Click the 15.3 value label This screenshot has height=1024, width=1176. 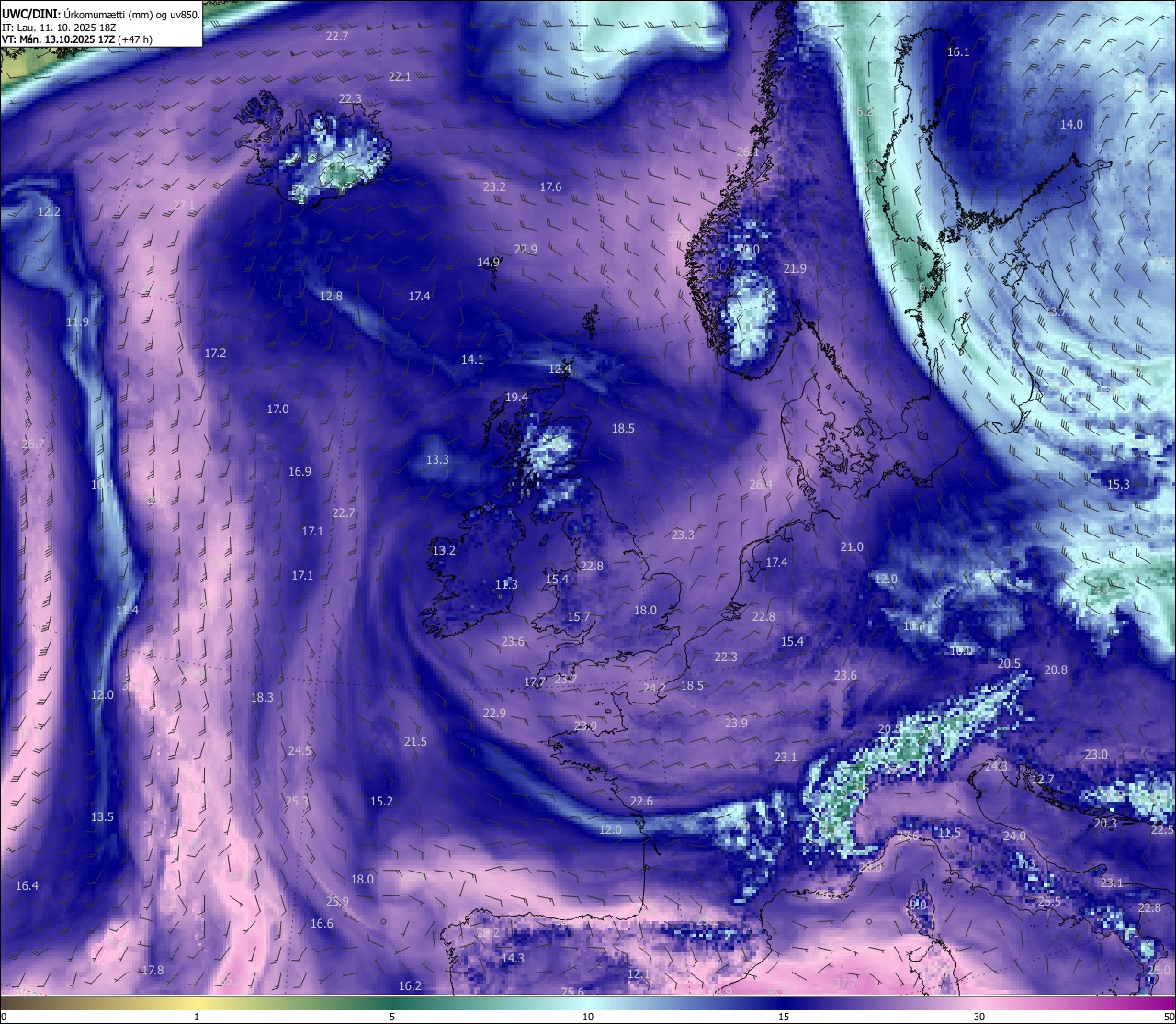pyautogui.click(x=1118, y=485)
